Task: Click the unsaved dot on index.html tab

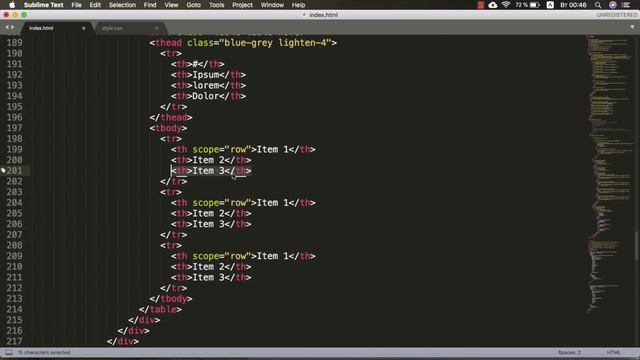Action: tap(84, 28)
